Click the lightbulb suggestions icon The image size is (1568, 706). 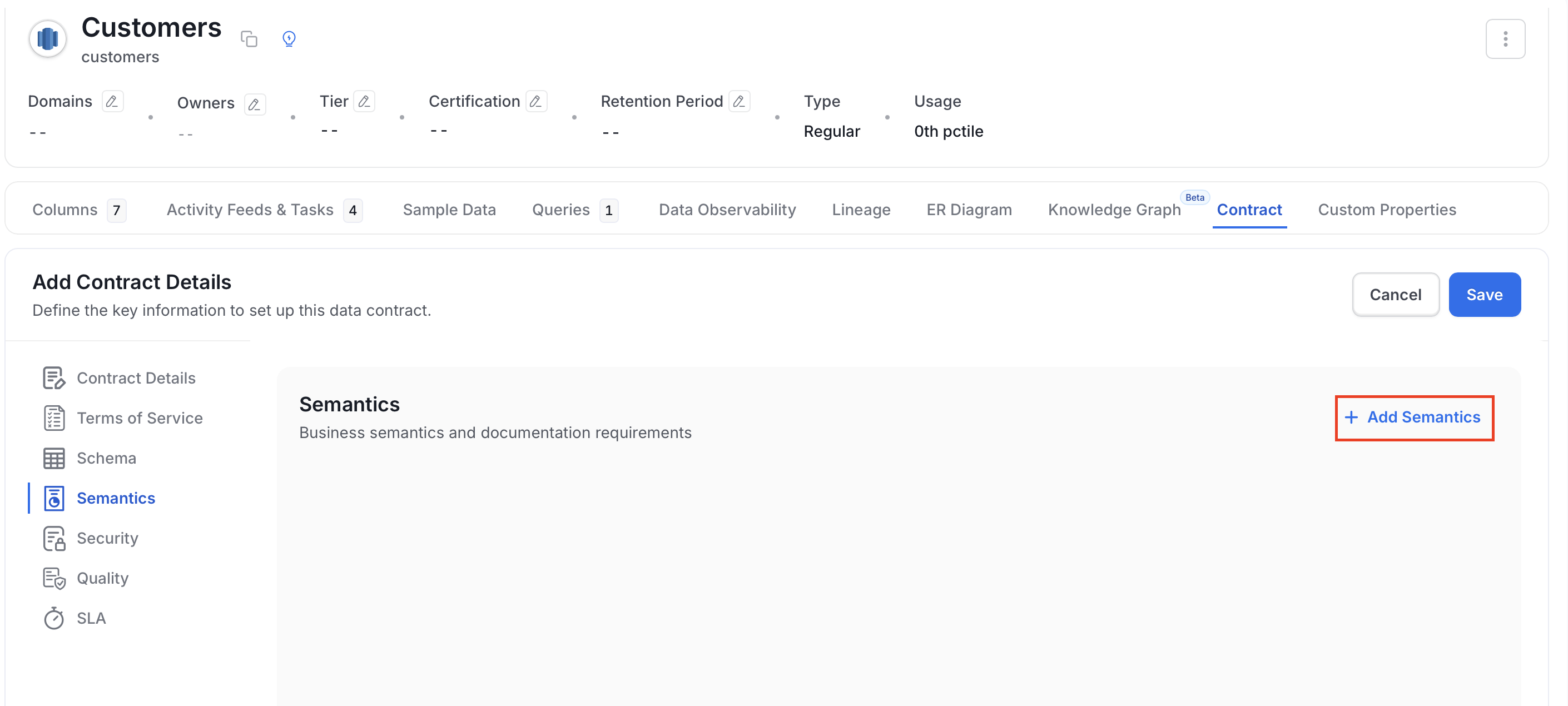coord(289,39)
